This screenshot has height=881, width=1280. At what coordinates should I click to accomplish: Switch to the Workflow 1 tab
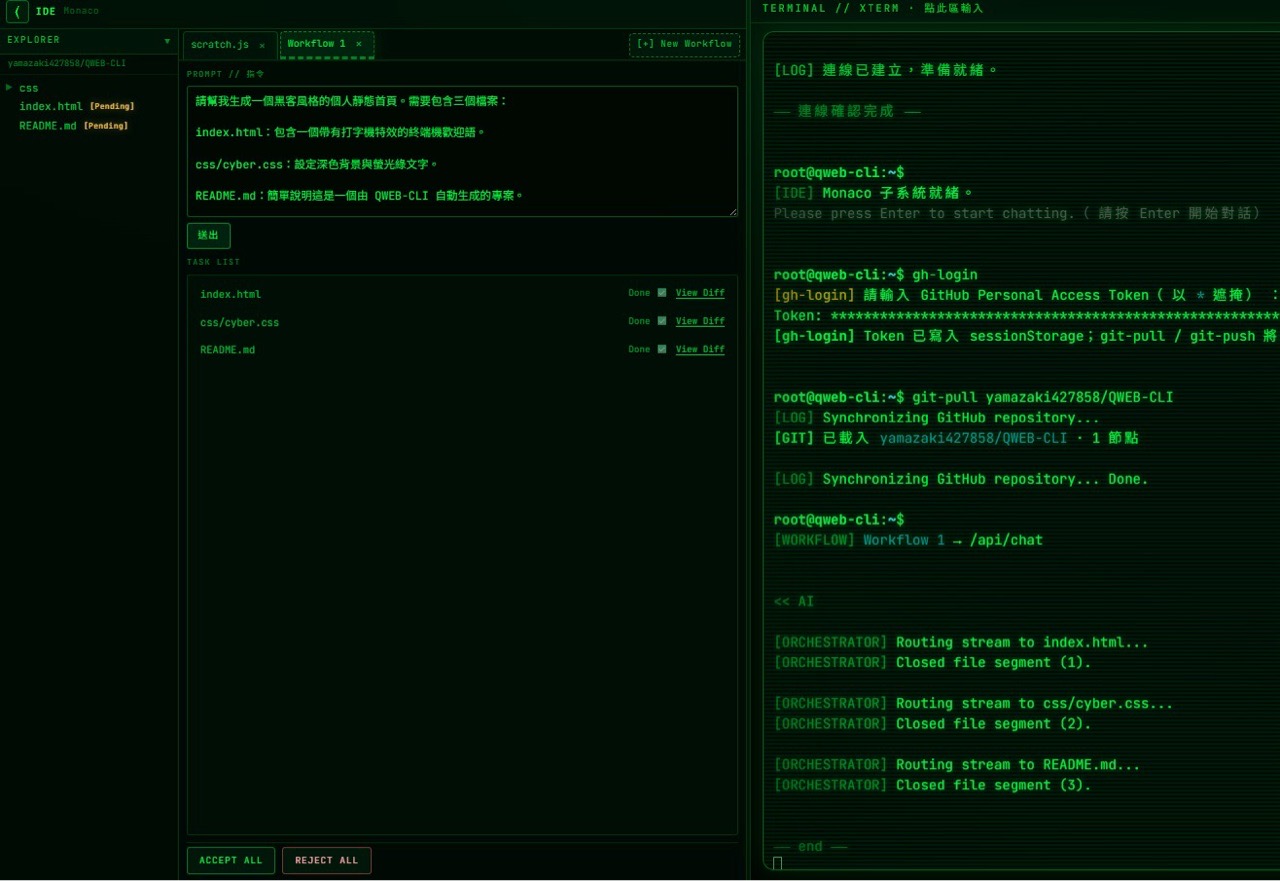(316, 44)
